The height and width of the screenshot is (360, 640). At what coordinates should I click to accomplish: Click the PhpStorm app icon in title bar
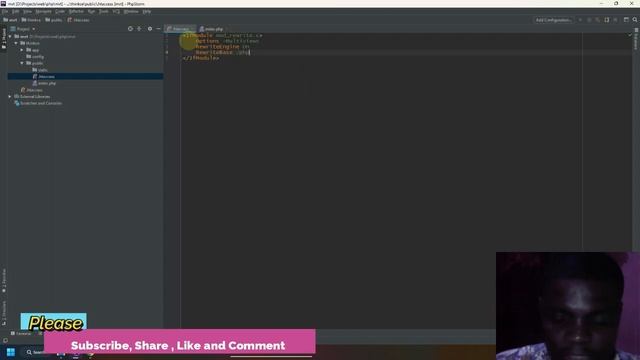(x=3, y=3)
